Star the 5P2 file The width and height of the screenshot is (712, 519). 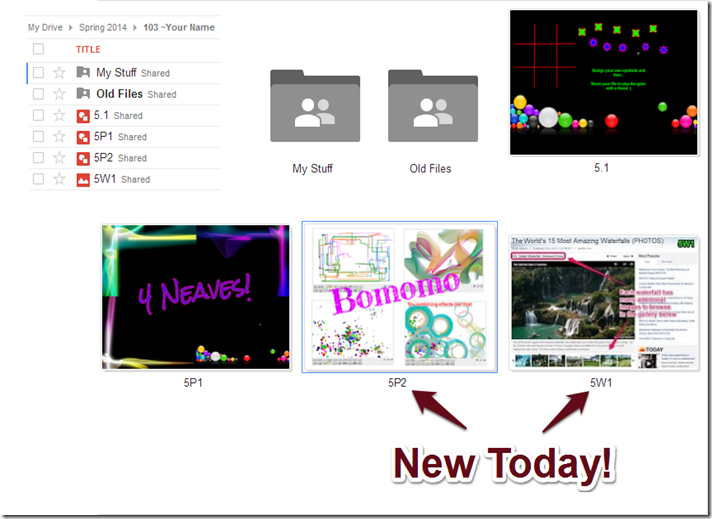click(x=59, y=158)
